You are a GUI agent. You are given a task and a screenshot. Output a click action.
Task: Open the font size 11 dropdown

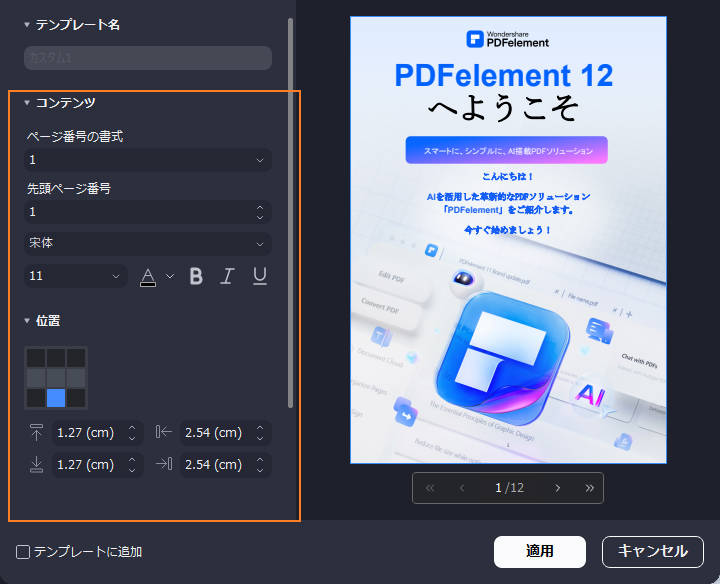(x=75, y=276)
